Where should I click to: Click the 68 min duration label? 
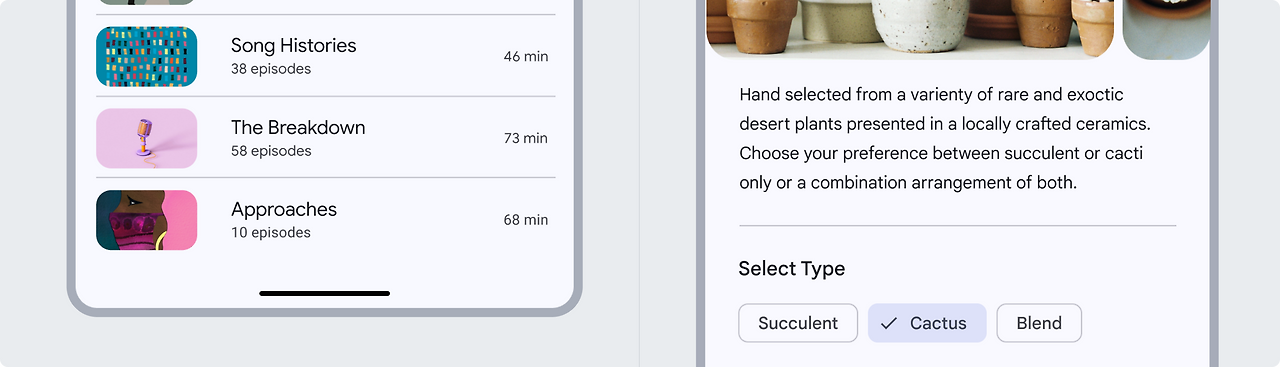click(526, 220)
